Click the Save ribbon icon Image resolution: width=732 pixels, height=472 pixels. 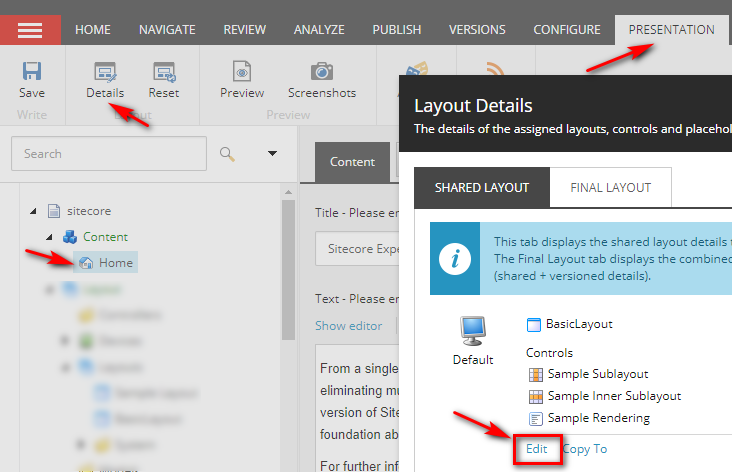coord(32,71)
